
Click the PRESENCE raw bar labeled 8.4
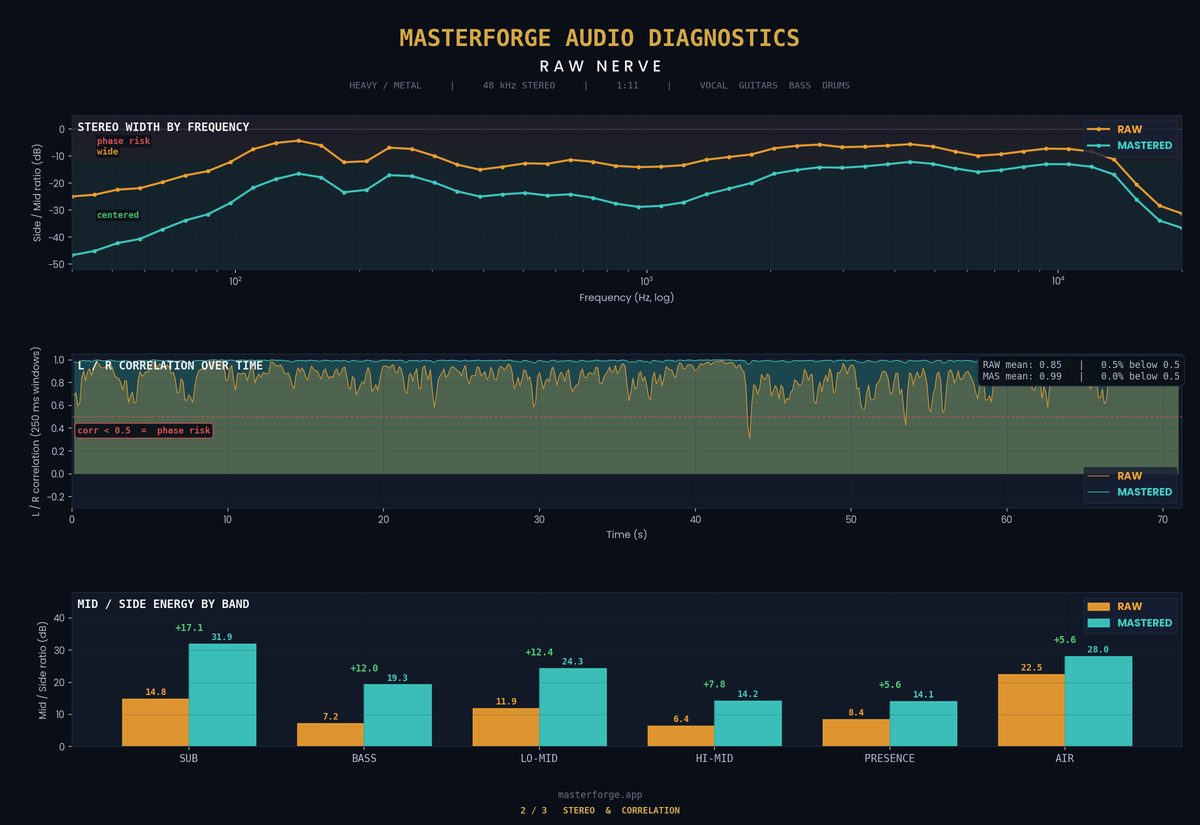[x=856, y=733]
